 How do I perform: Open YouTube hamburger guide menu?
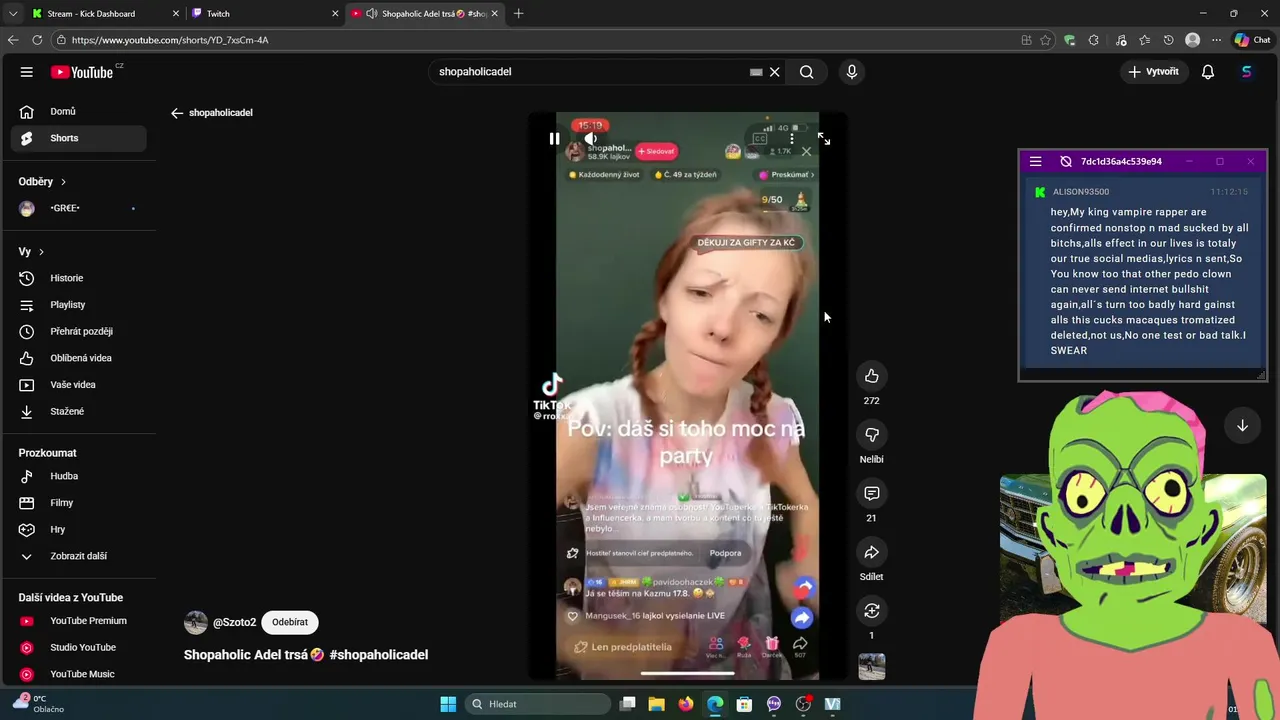point(26,72)
